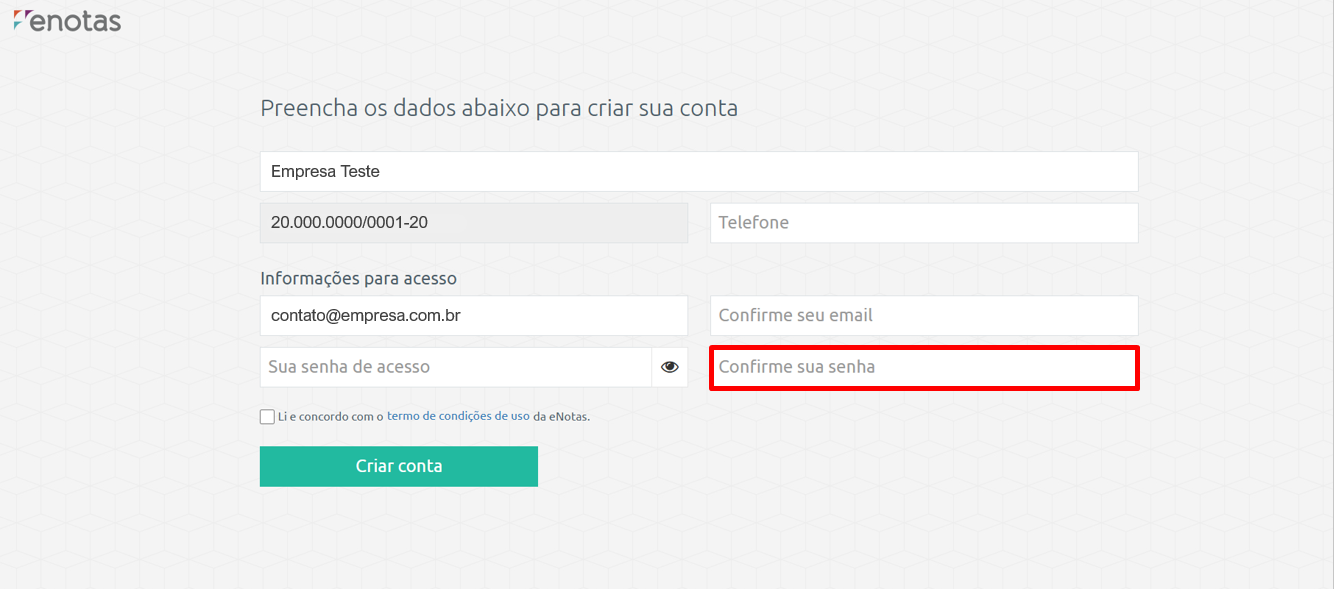Submit the form with Criar conta
Image resolution: width=1334 pixels, height=589 pixels.
(399, 466)
